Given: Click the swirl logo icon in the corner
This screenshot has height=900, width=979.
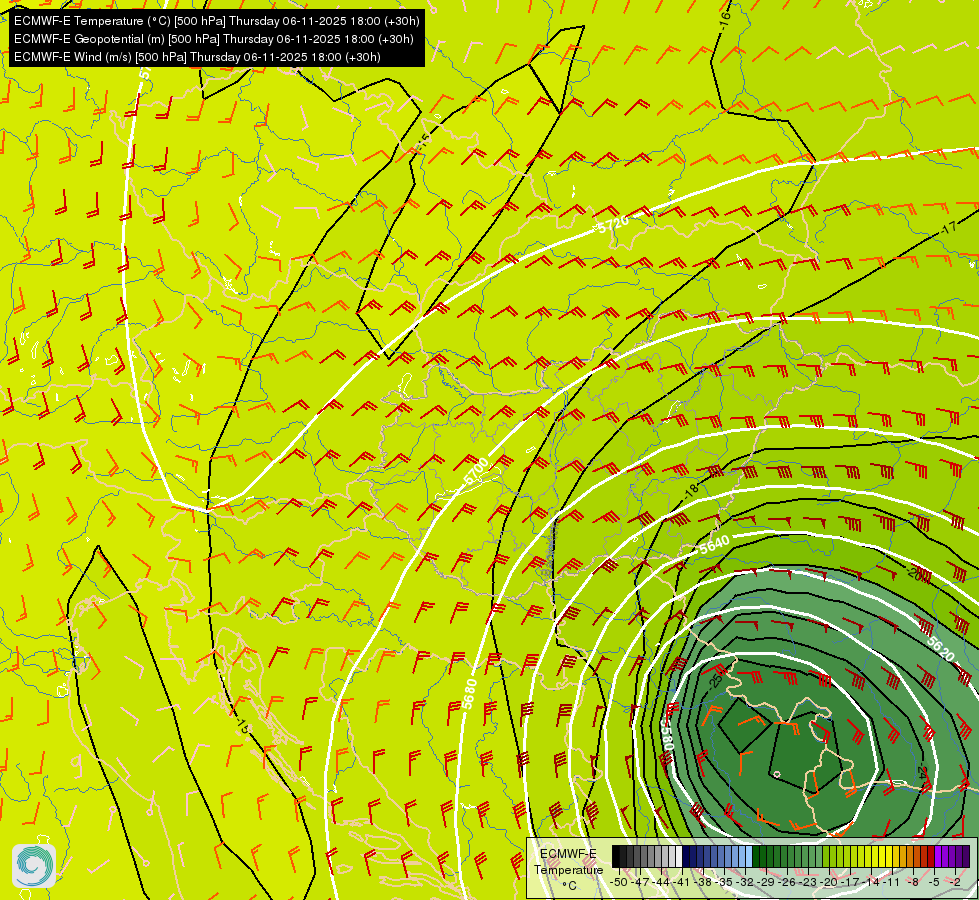Looking at the screenshot, I should (34, 866).
